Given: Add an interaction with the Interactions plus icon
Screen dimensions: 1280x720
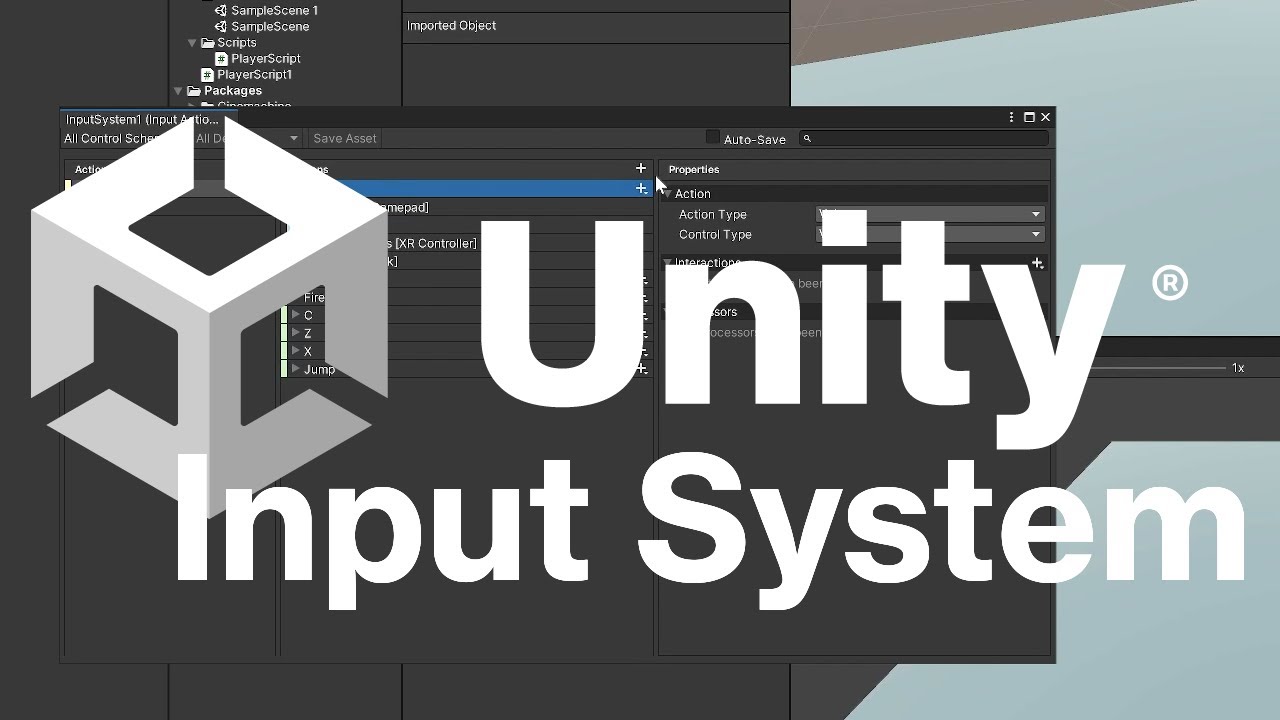Looking at the screenshot, I should pos(1037,263).
